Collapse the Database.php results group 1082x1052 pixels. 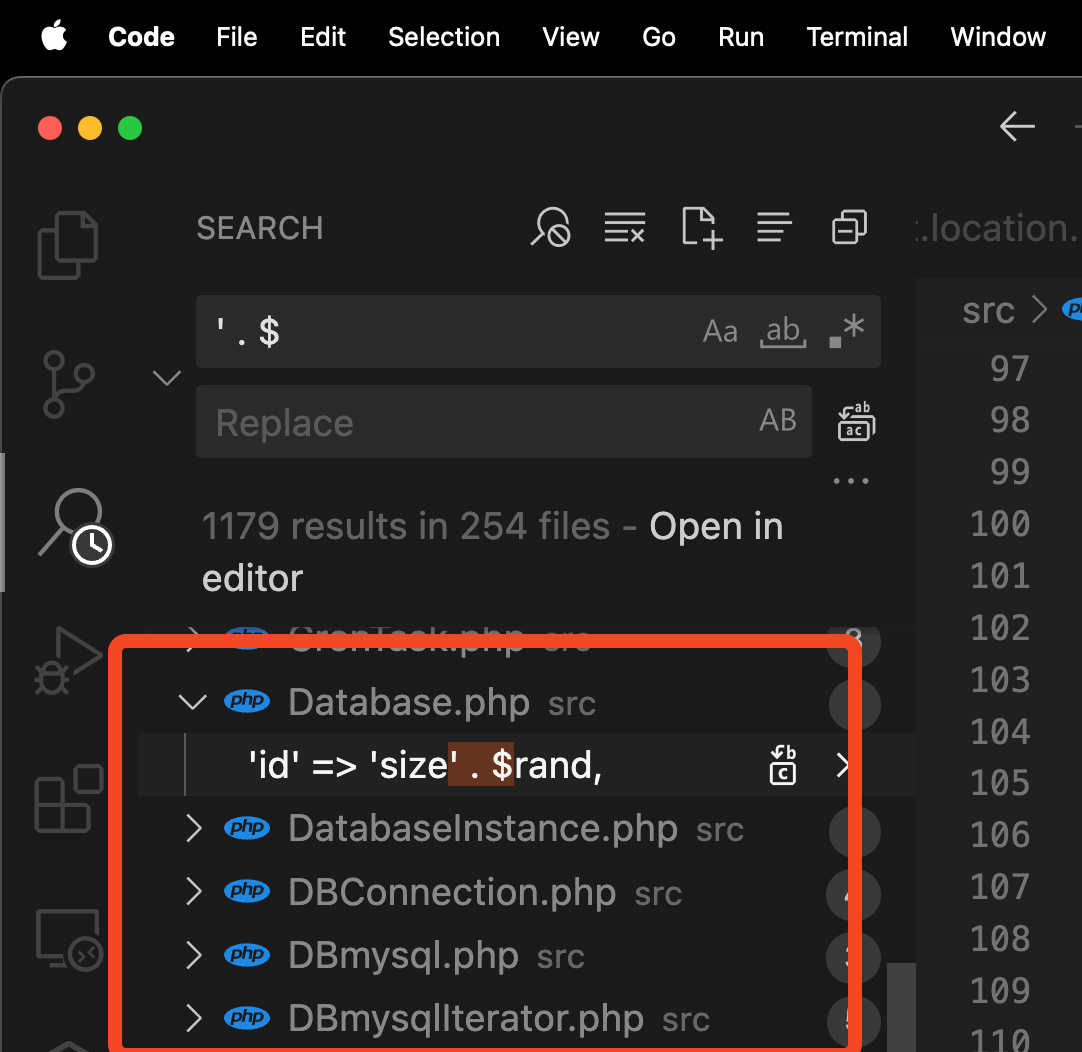[x=193, y=702]
